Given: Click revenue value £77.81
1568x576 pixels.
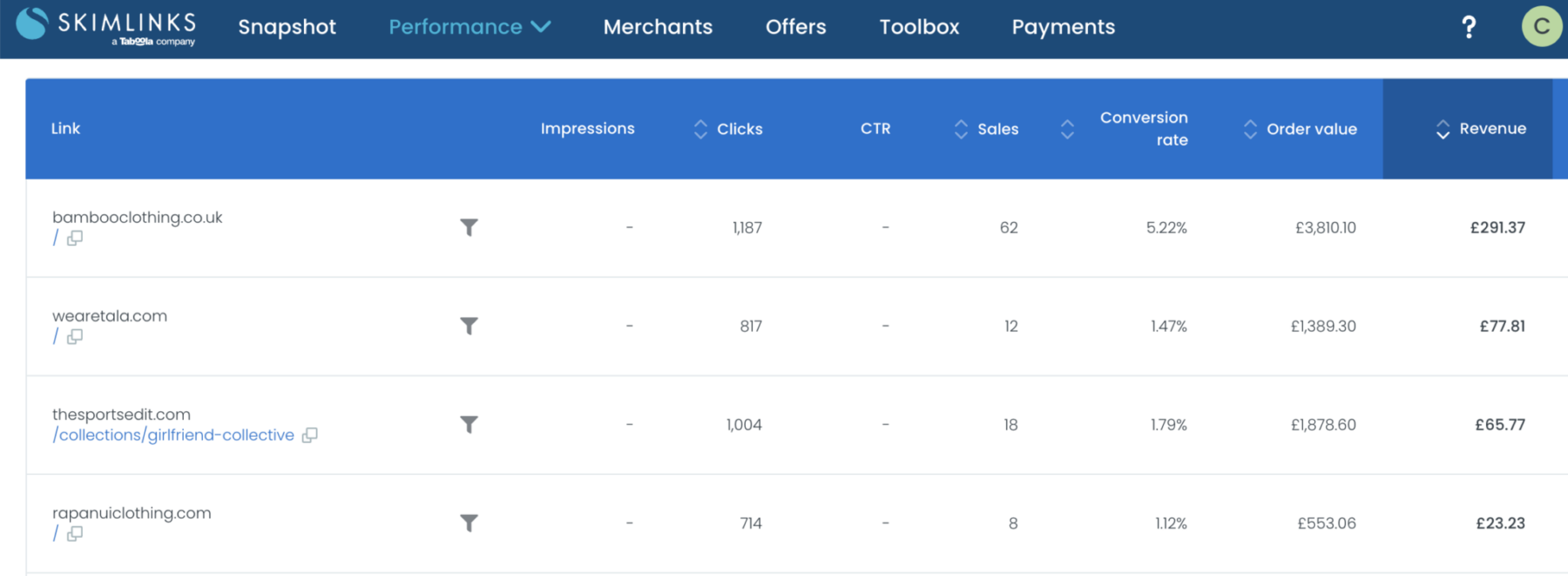Looking at the screenshot, I should 1503,326.
